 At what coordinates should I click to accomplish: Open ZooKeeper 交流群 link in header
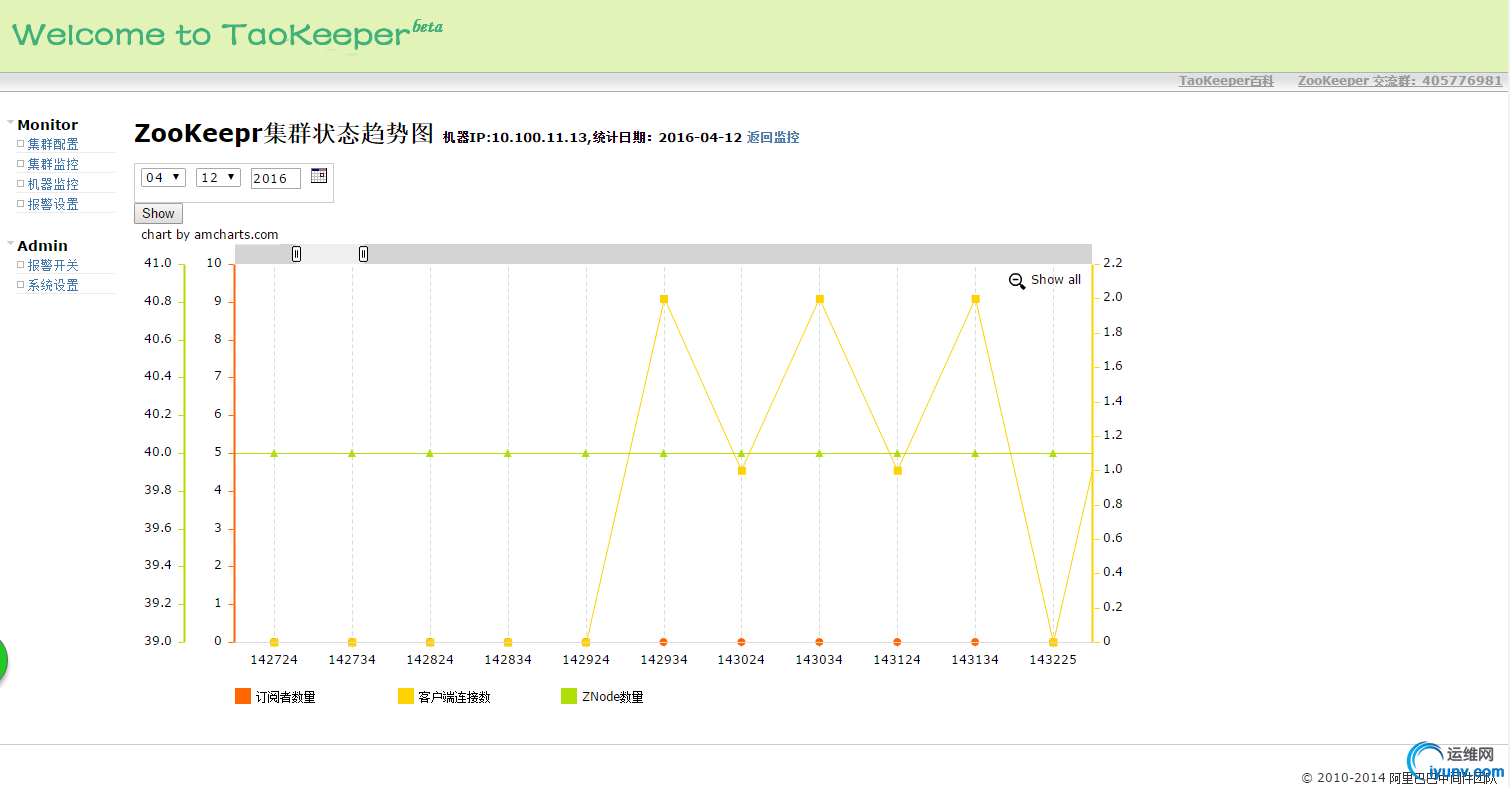coord(1400,81)
